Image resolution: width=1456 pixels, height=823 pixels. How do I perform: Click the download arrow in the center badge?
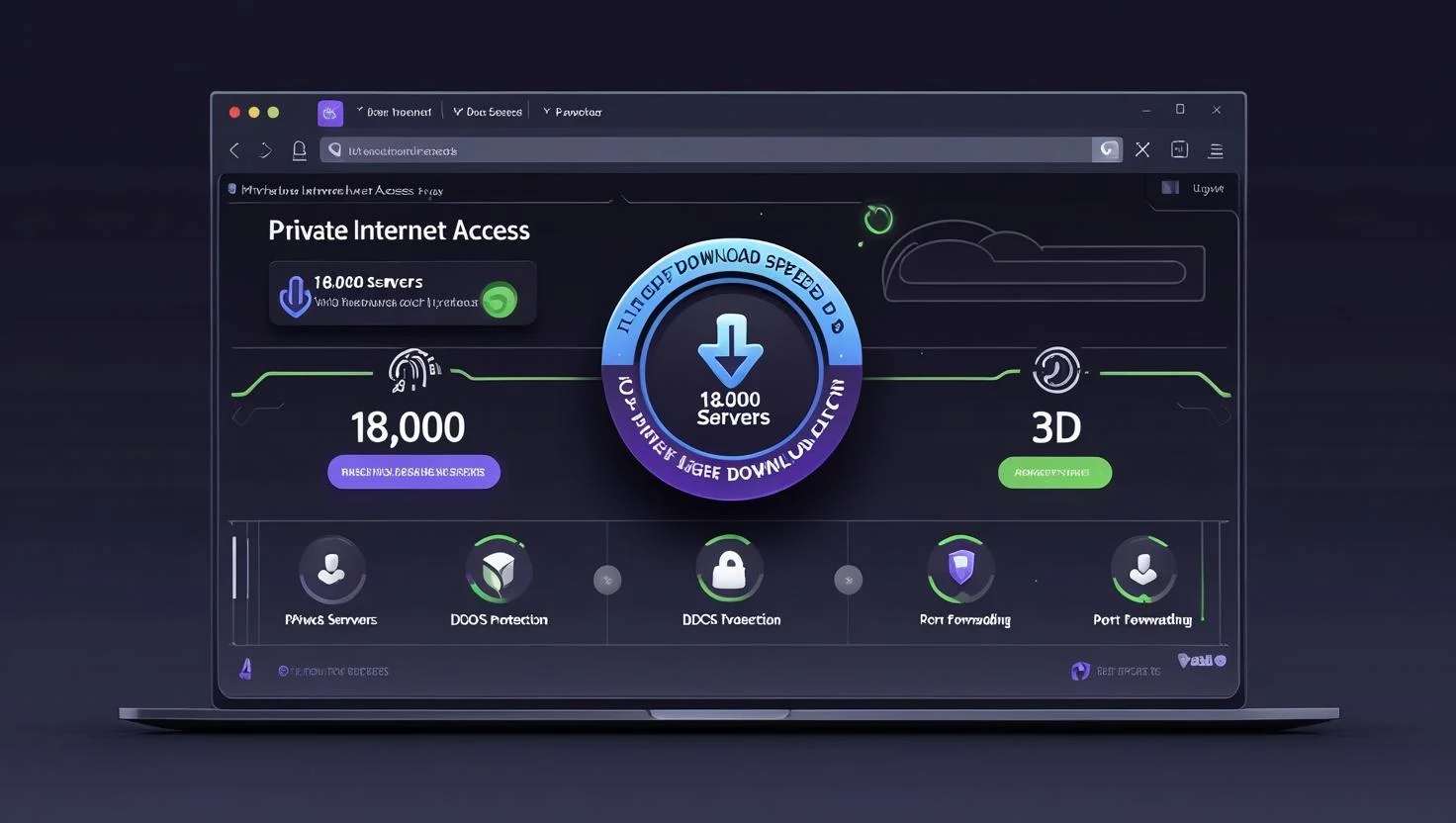point(731,349)
